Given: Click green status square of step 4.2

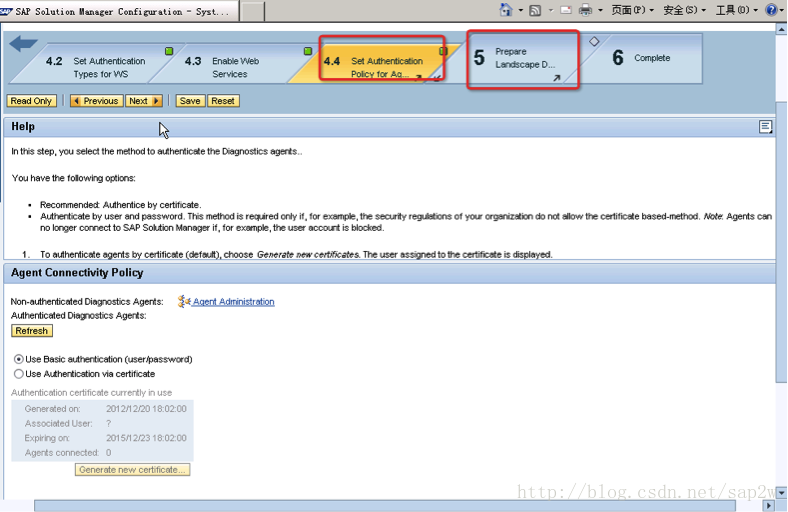Looking at the screenshot, I should (169, 51).
